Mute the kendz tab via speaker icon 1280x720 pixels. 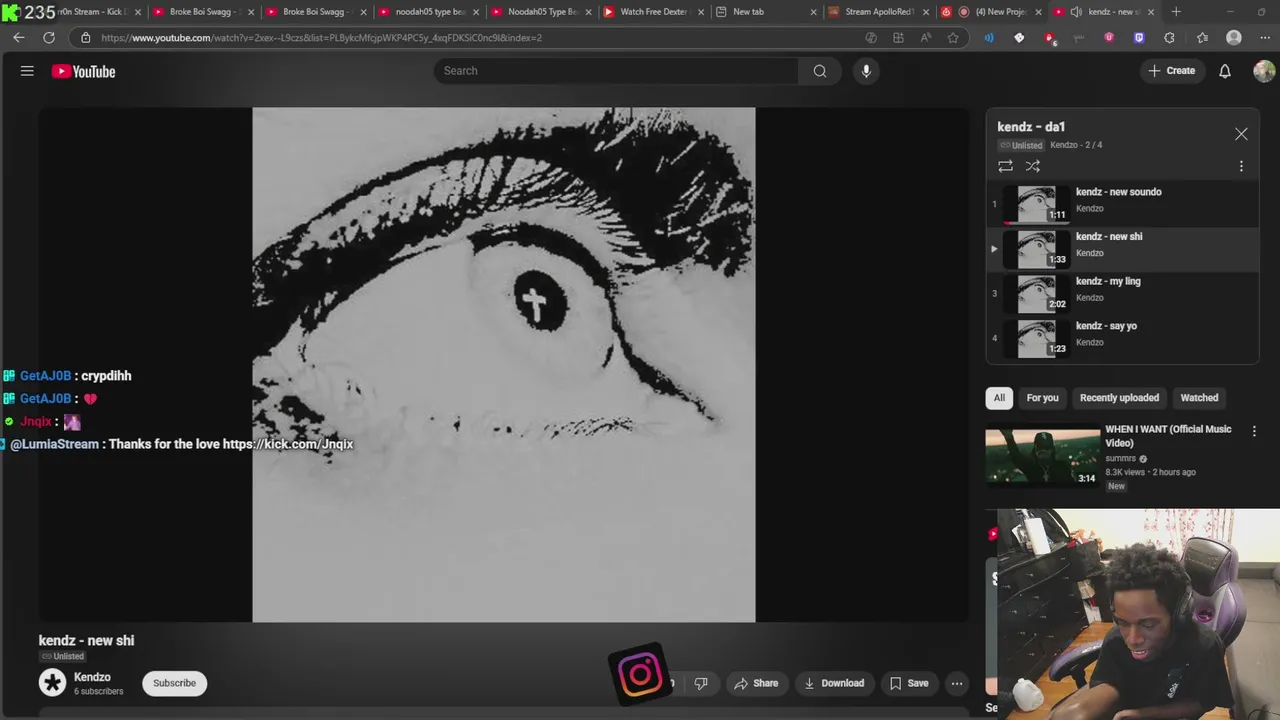pyautogui.click(x=1075, y=12)
